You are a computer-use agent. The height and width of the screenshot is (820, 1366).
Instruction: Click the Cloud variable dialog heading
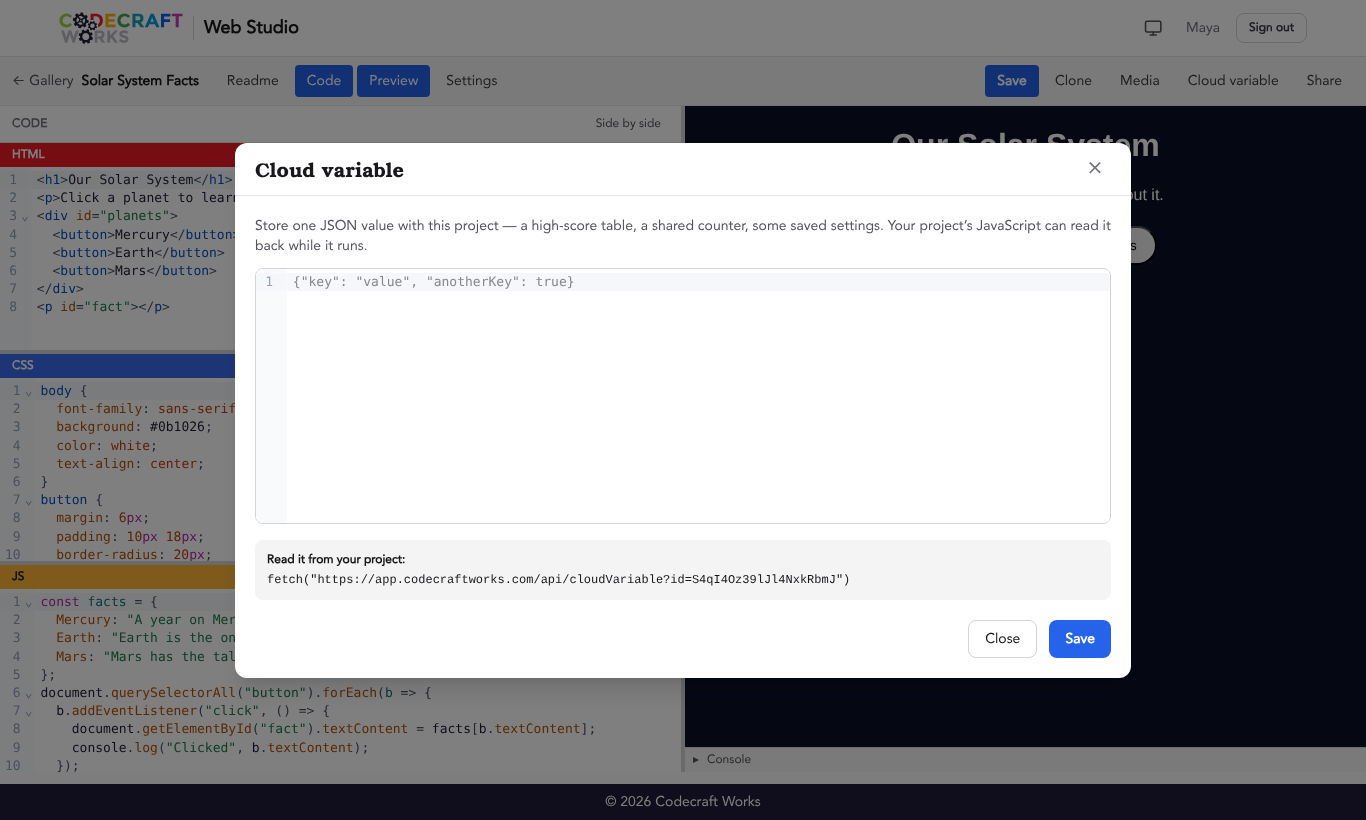[329, 170]
